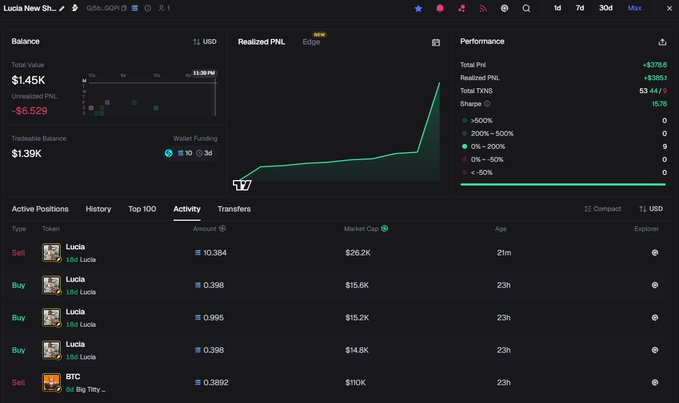Click the Tradeable Balance $1.39K
This screenshot has height=403, width=679.
pos(26,154)
